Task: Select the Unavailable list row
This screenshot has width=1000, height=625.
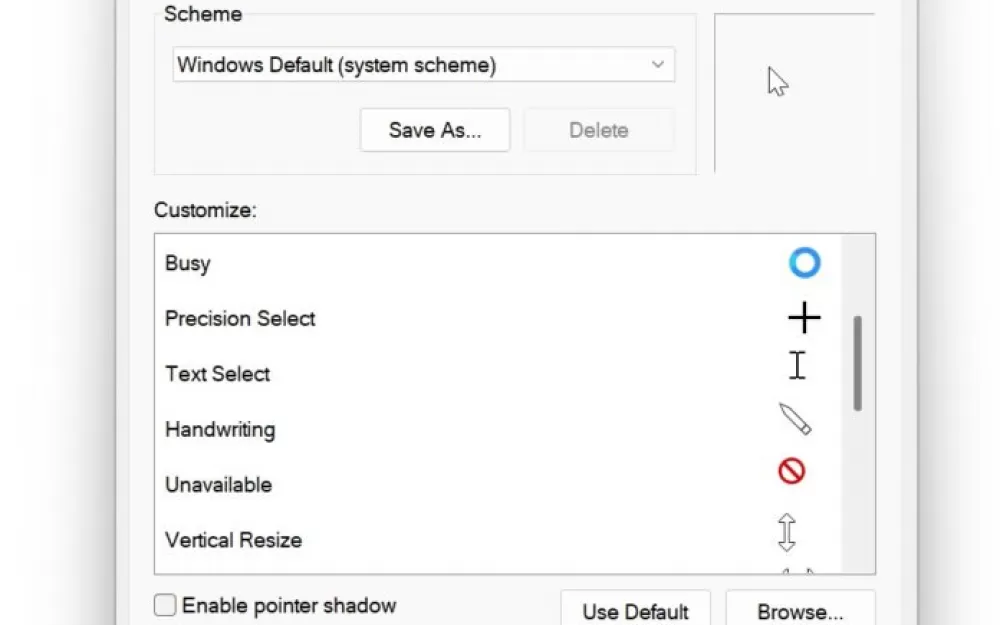Action: [497, 485]
